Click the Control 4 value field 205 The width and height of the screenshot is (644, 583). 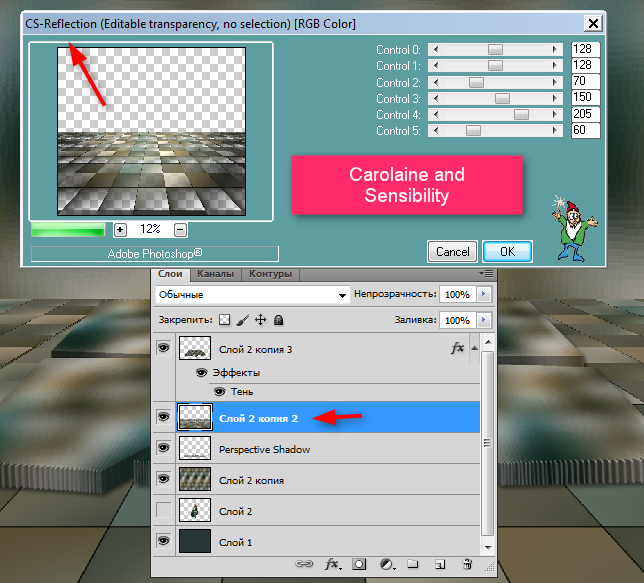point(586,114)
